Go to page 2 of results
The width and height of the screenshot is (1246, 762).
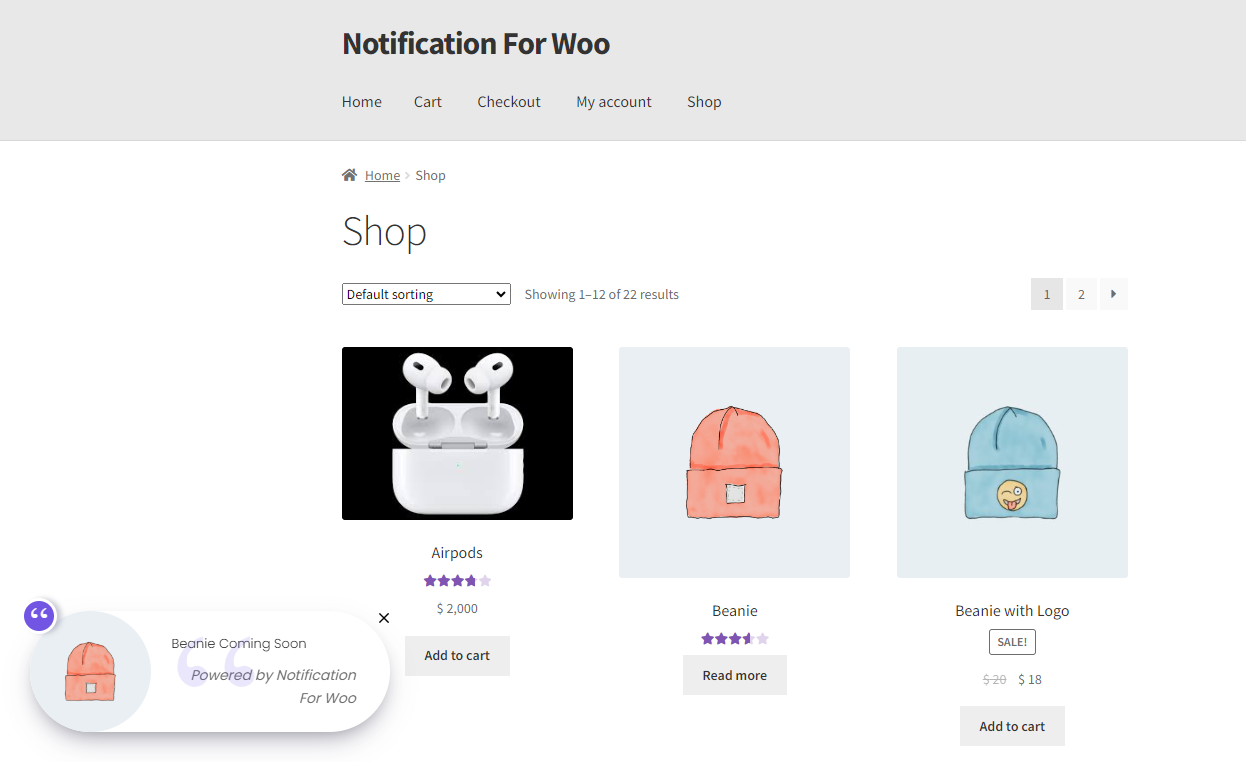1081,294
